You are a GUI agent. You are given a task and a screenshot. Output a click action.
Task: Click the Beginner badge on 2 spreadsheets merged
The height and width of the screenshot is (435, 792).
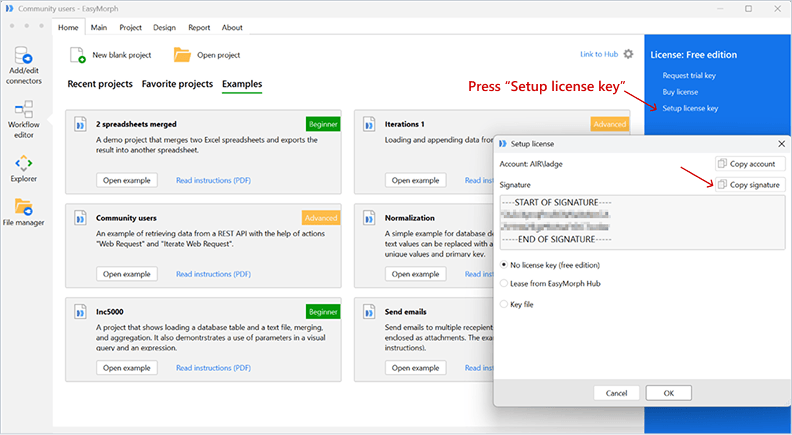point(323,124)
